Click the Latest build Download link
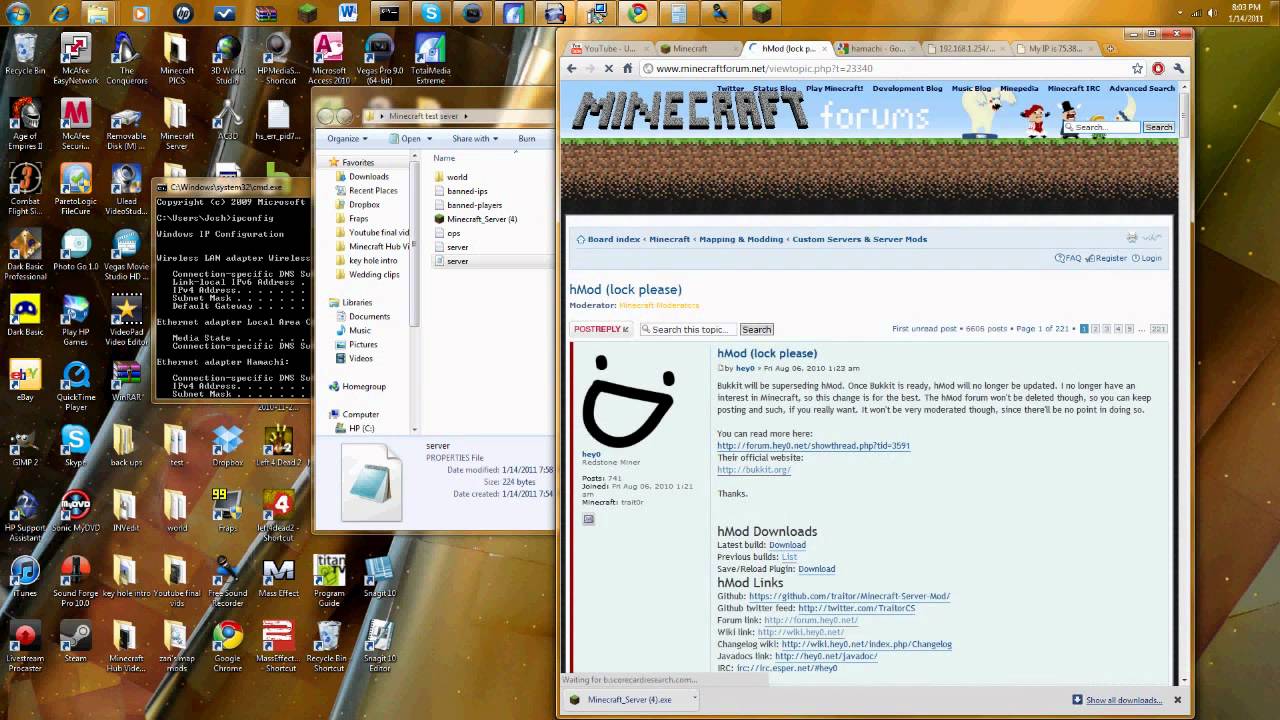This screenshot has height=720, width=1280. (x=787, y=545)
